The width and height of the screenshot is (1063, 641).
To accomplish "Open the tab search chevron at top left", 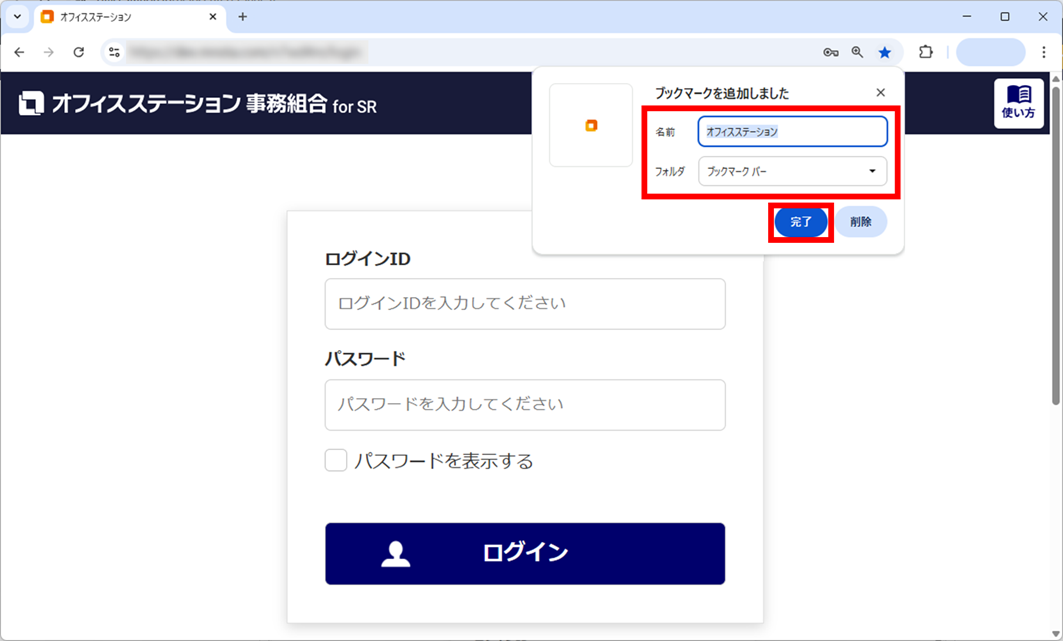I will (17, 16).
